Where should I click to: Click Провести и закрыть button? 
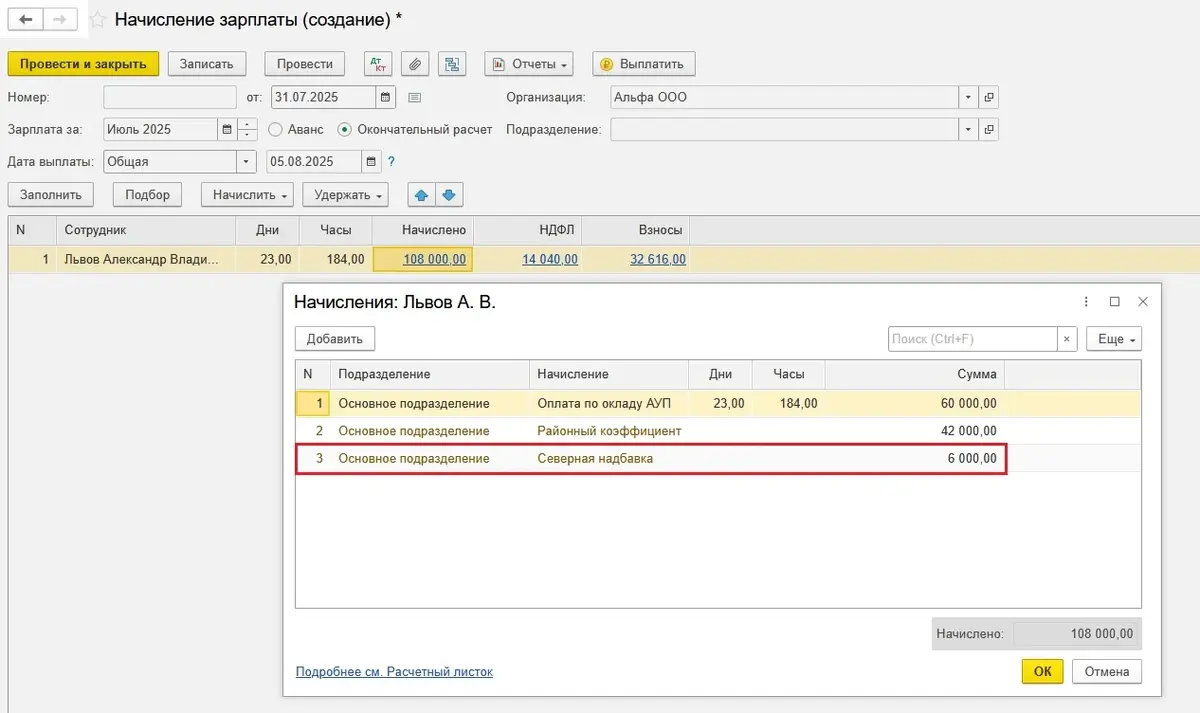[83, 64]
